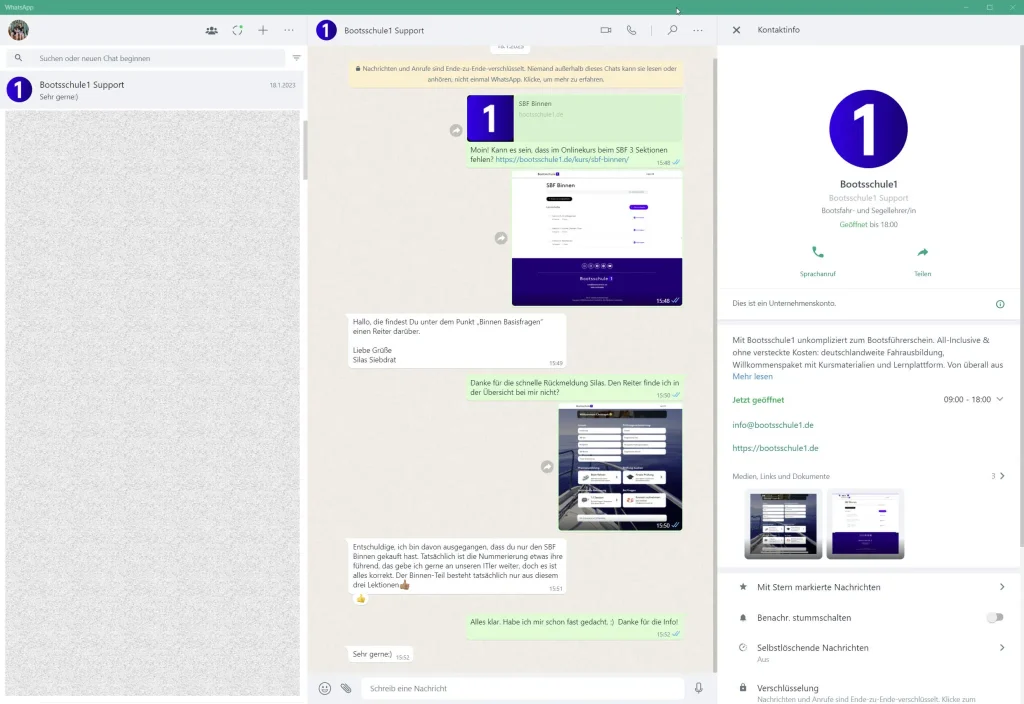The width and height of the screenshot is (1024, 704).
Task: Open the attachment paperclip menu
Action: [x=346, y=688]
